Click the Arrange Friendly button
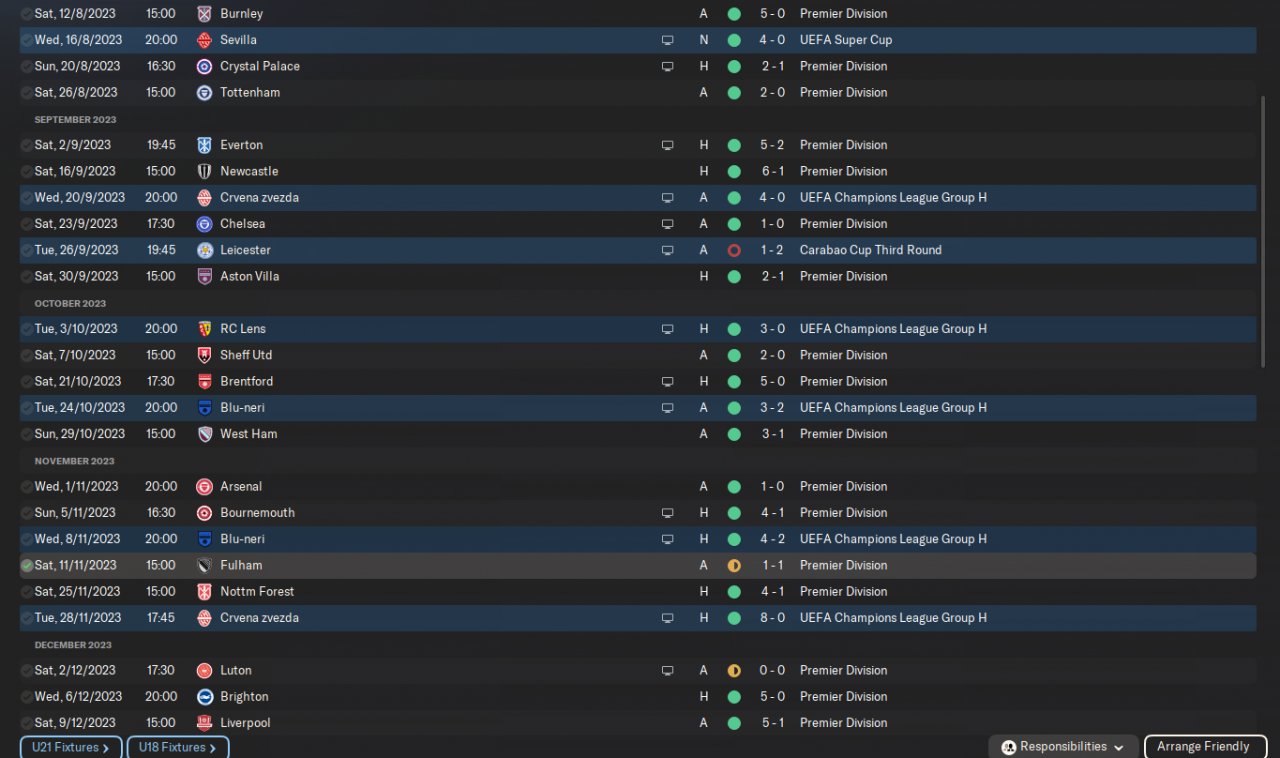 pos(1205,747)
